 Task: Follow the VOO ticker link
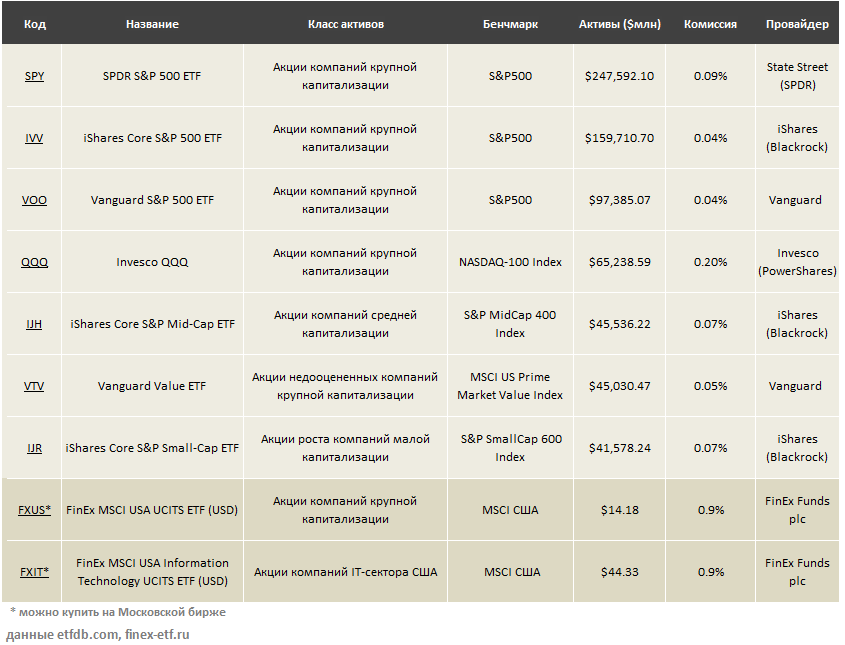(x=34, y=200)
